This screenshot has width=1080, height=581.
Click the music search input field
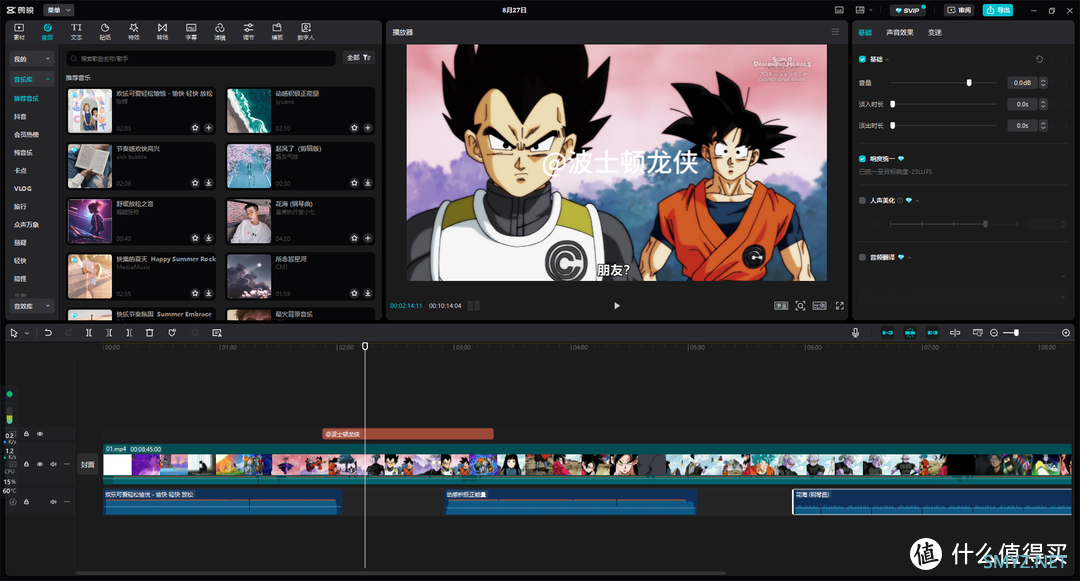[x=201, y=59]
